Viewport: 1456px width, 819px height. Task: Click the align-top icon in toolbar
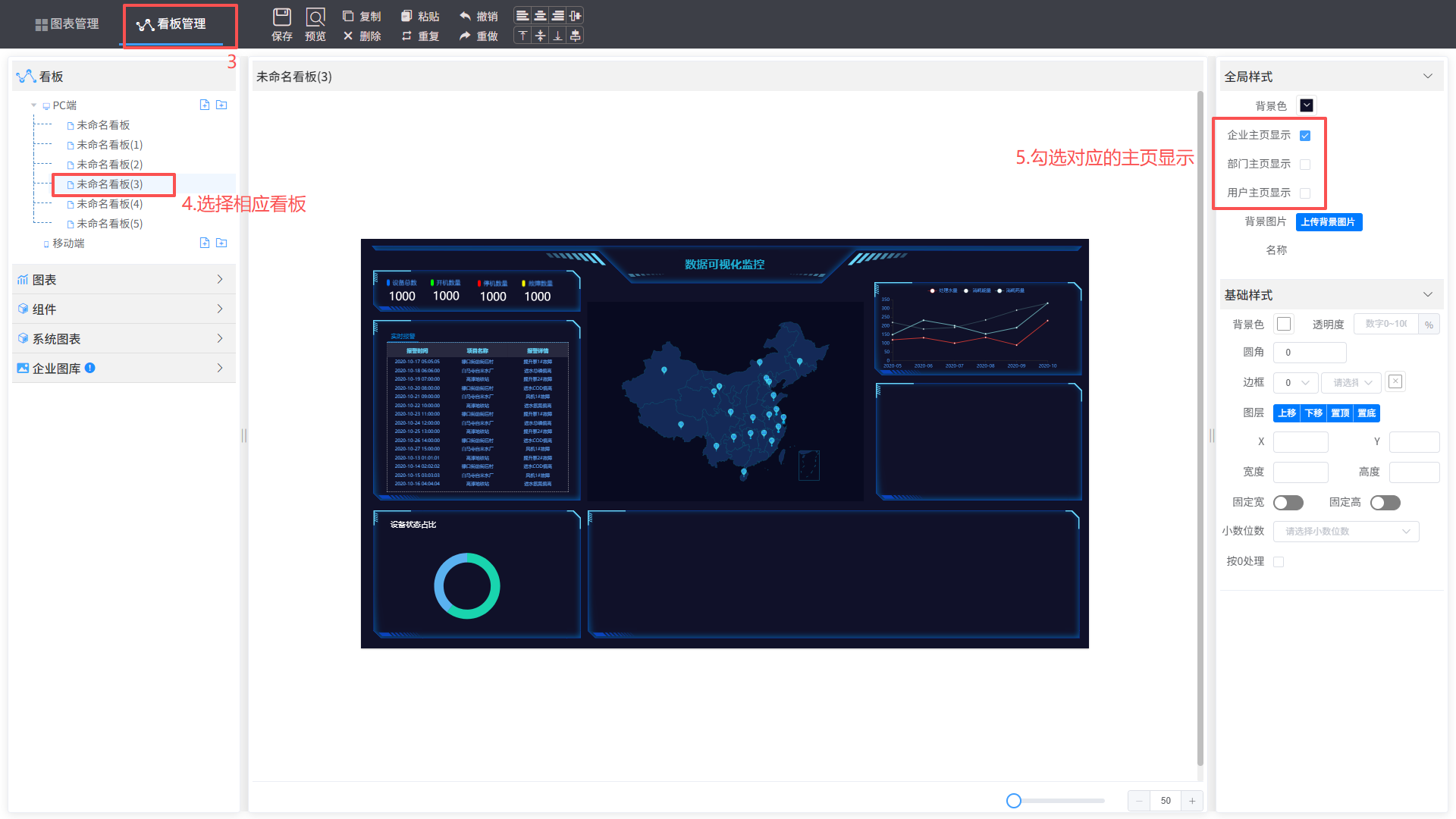(522, 36)
